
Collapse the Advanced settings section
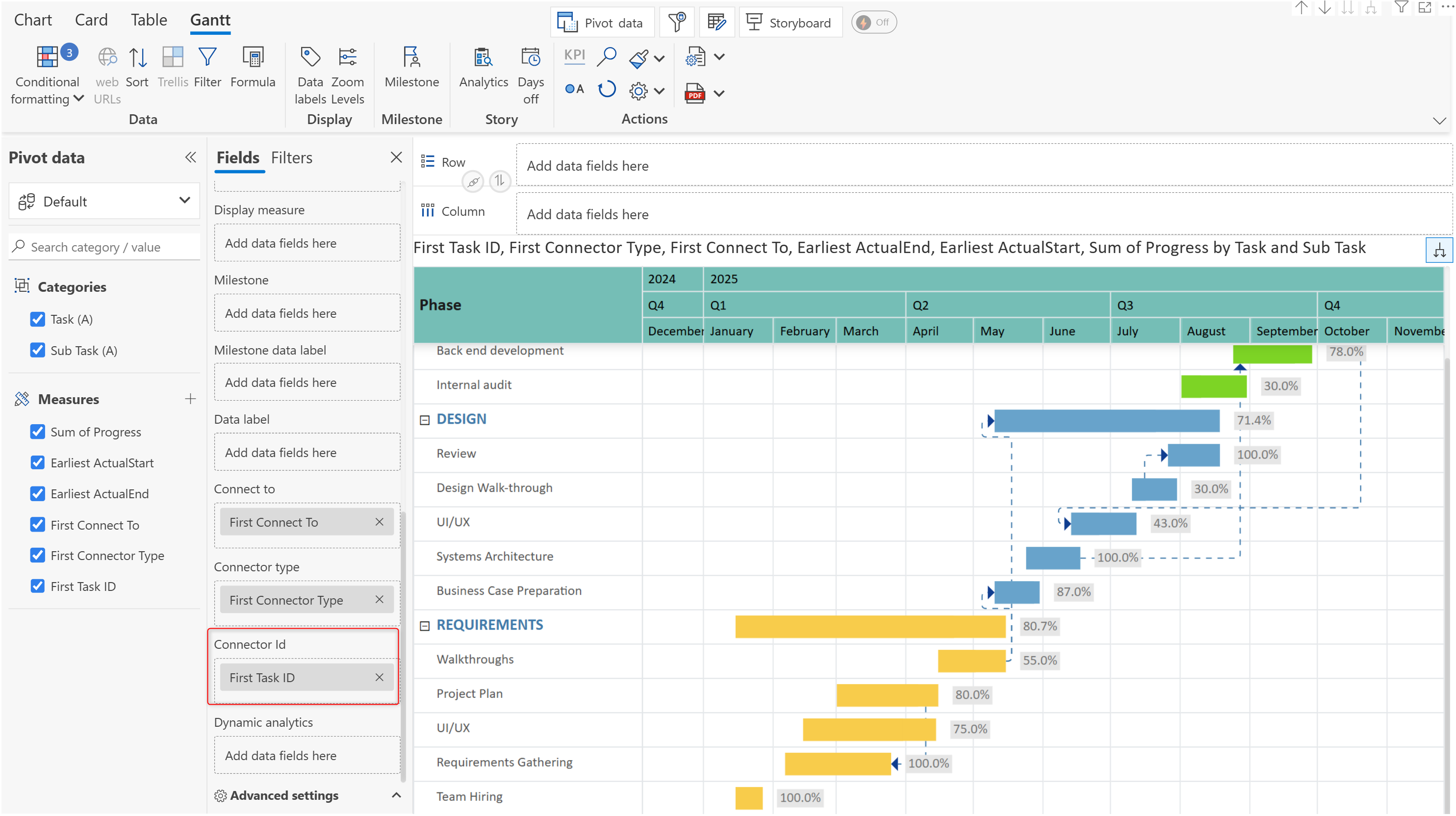tap(396, 795)
